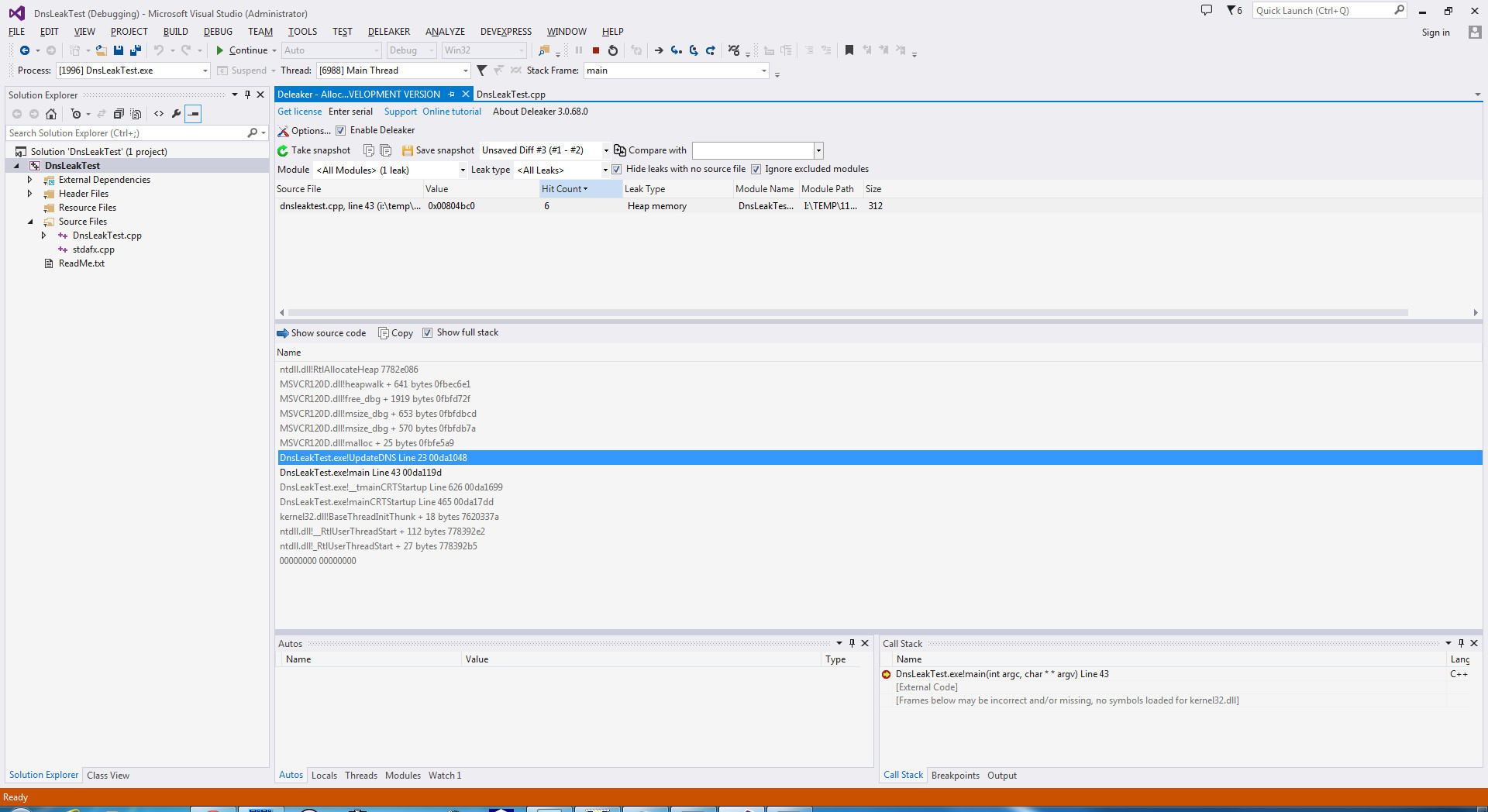Click the Get license link
1488x812 pixels.
pyautogui.click(x=299, y=112)
